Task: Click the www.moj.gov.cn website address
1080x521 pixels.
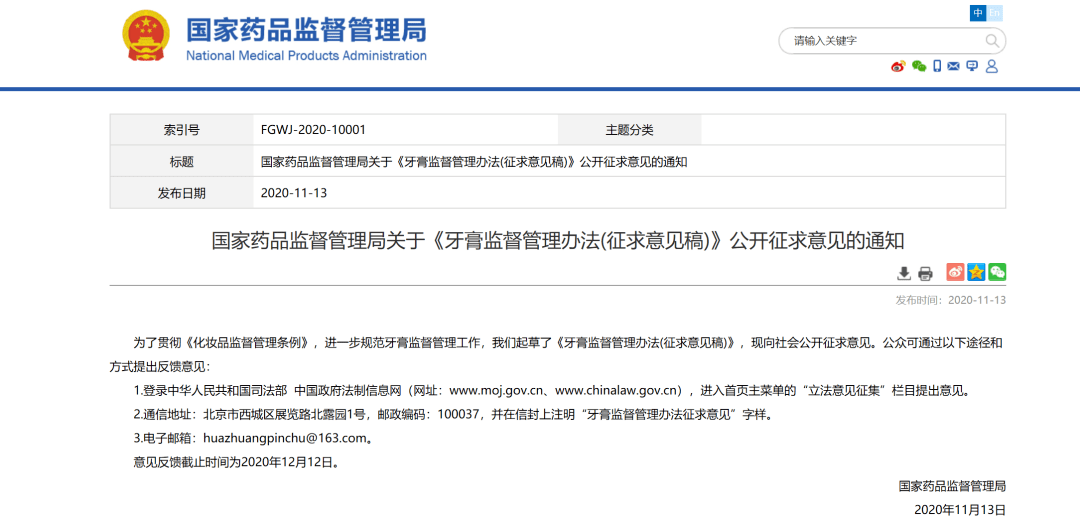Action: tap(494, 390)
